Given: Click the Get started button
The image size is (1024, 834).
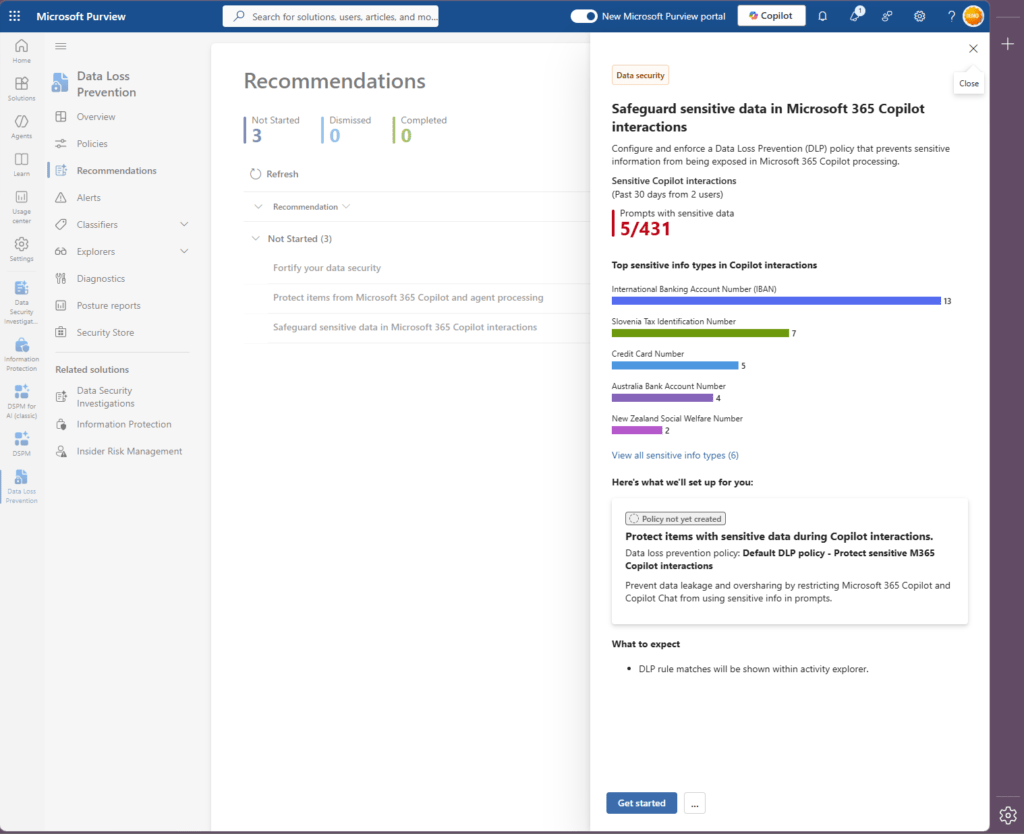Looking at the screenshot, I should 641,803.
